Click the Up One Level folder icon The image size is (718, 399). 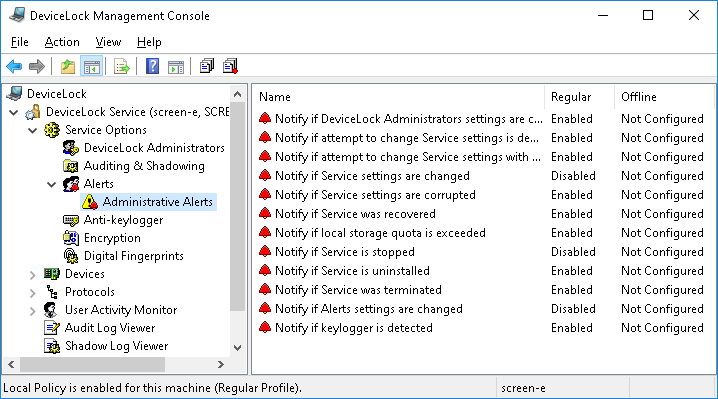tap(68, 67)
